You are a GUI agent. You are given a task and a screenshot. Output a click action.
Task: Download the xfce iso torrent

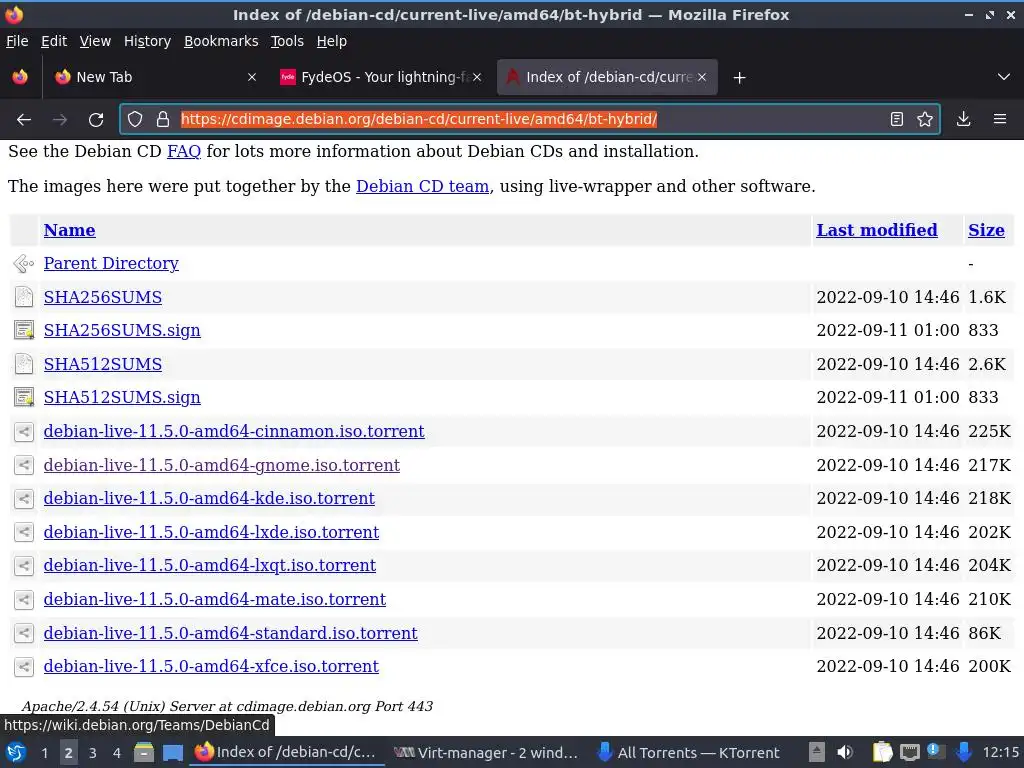(x=211, y=667)
